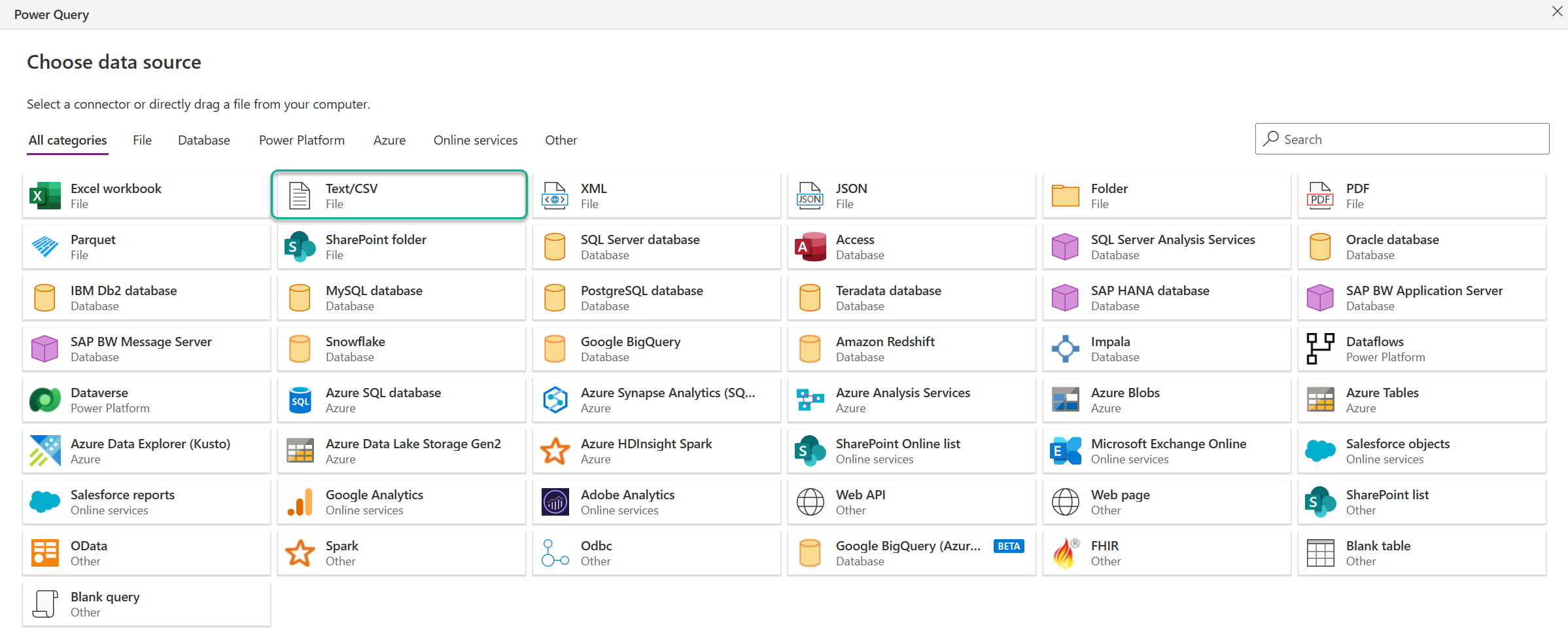Choose the Salesforce objects cloud icon
Viewport: 1568px width, 638px height.
[1320, 451]
